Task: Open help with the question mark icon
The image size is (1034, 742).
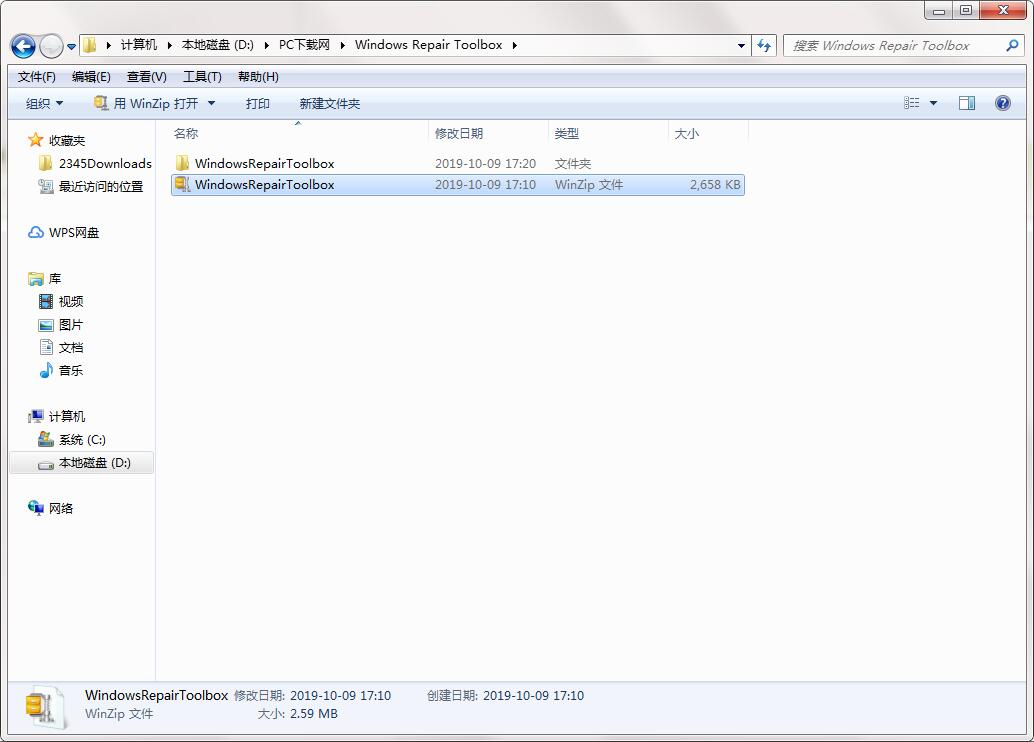Action: coord(1002,103)
